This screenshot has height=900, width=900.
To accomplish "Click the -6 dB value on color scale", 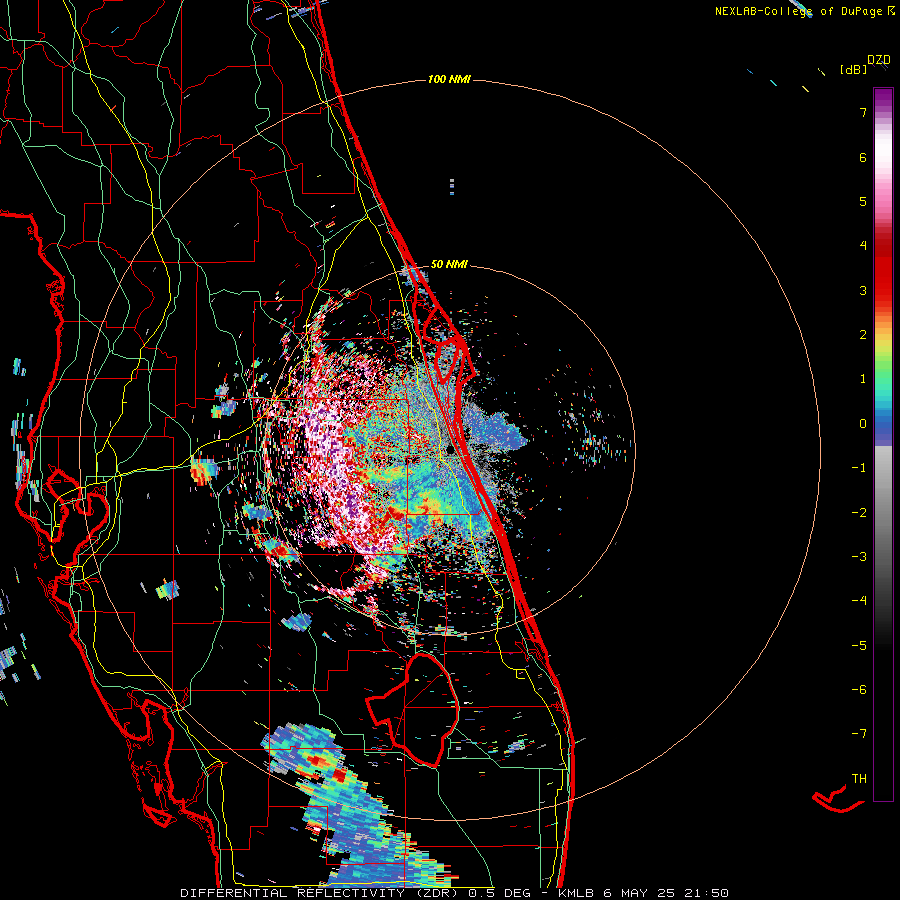I will point(859,689).
